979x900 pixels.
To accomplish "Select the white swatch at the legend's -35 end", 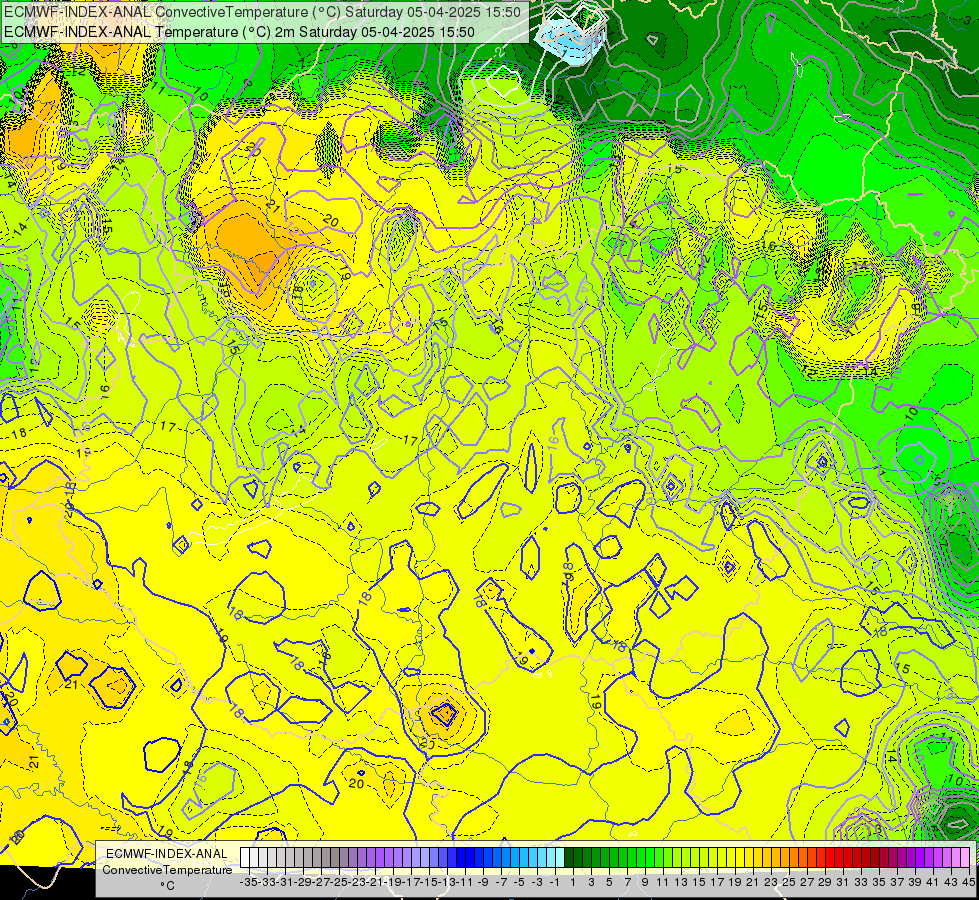I will (x=245, y=857).
